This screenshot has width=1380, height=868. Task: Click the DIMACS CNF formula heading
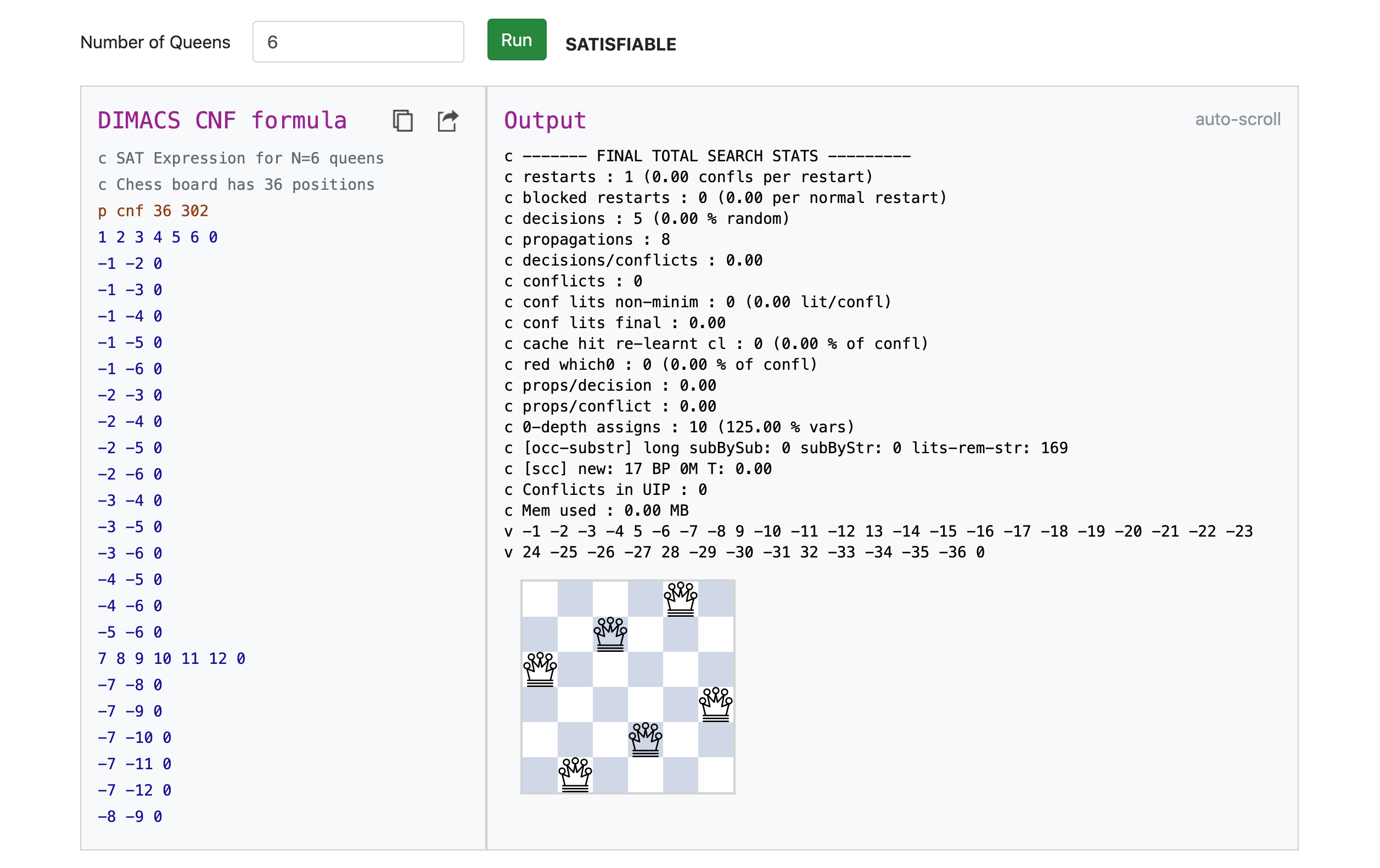[x=222, y=120]
